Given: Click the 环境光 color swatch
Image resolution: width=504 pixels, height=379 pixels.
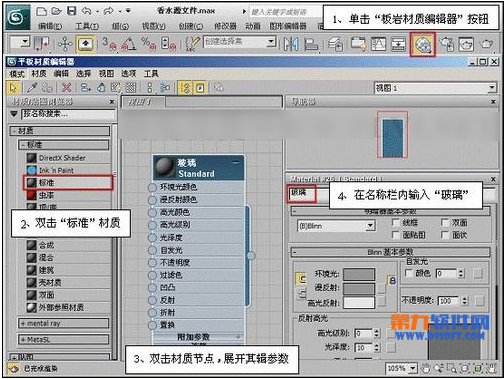Looking at the screenshot, I should 359,274.
